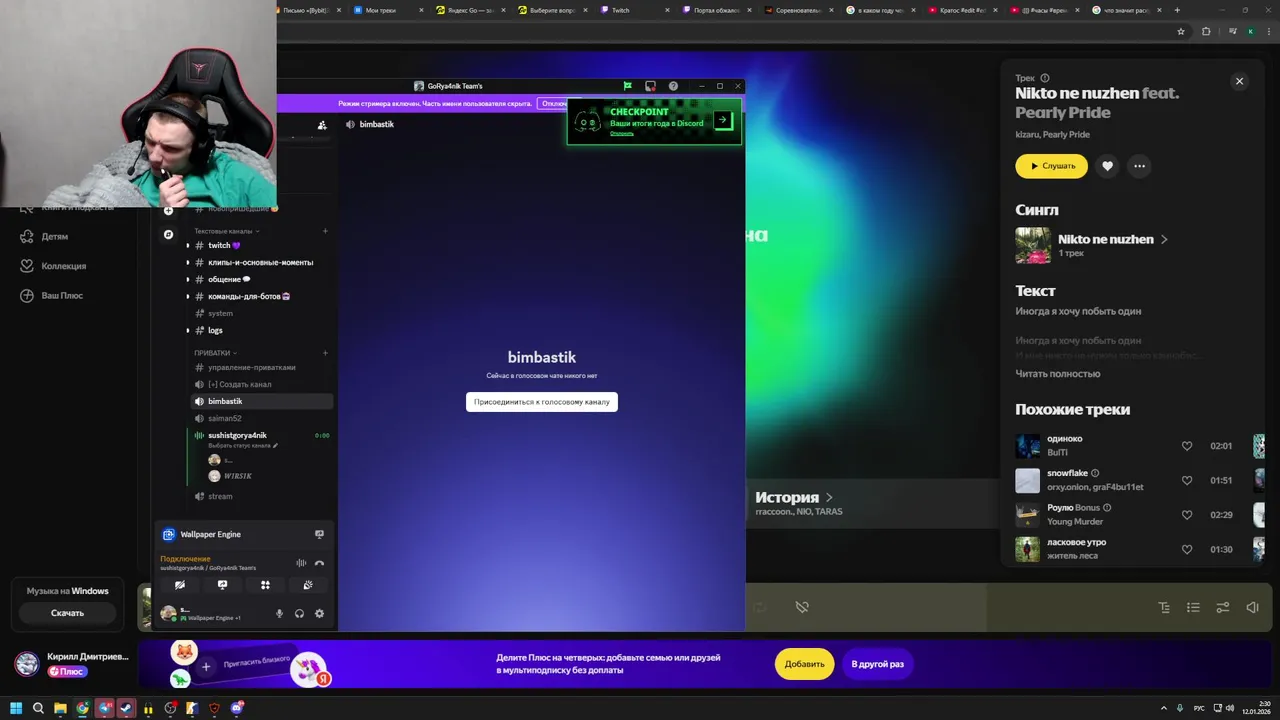Open Discord from Windows taskbar
Image resolution: width=1280 pixels, height=720 pixels.
237,708
